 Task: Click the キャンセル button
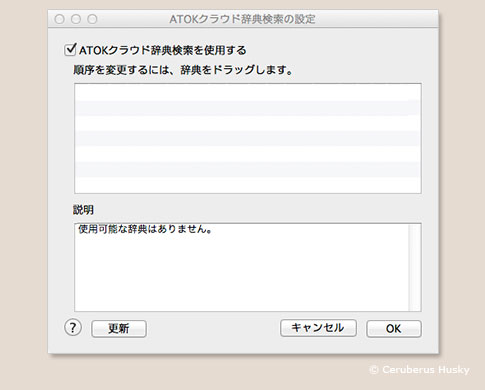pos(318,328)
